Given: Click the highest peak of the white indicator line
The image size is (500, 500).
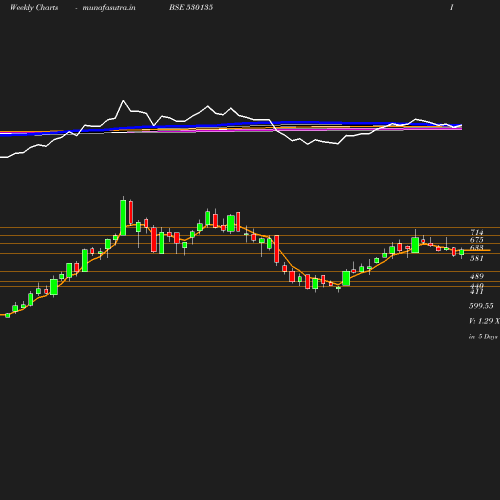Looking at the screenshot, I should point(124,100).
